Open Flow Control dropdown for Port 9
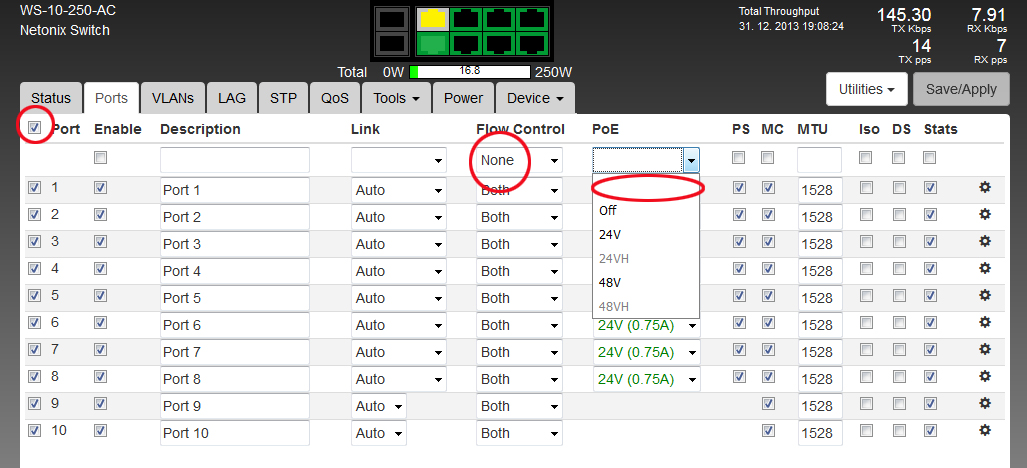The image size is (1027, 468). click(x=519, y=406)
